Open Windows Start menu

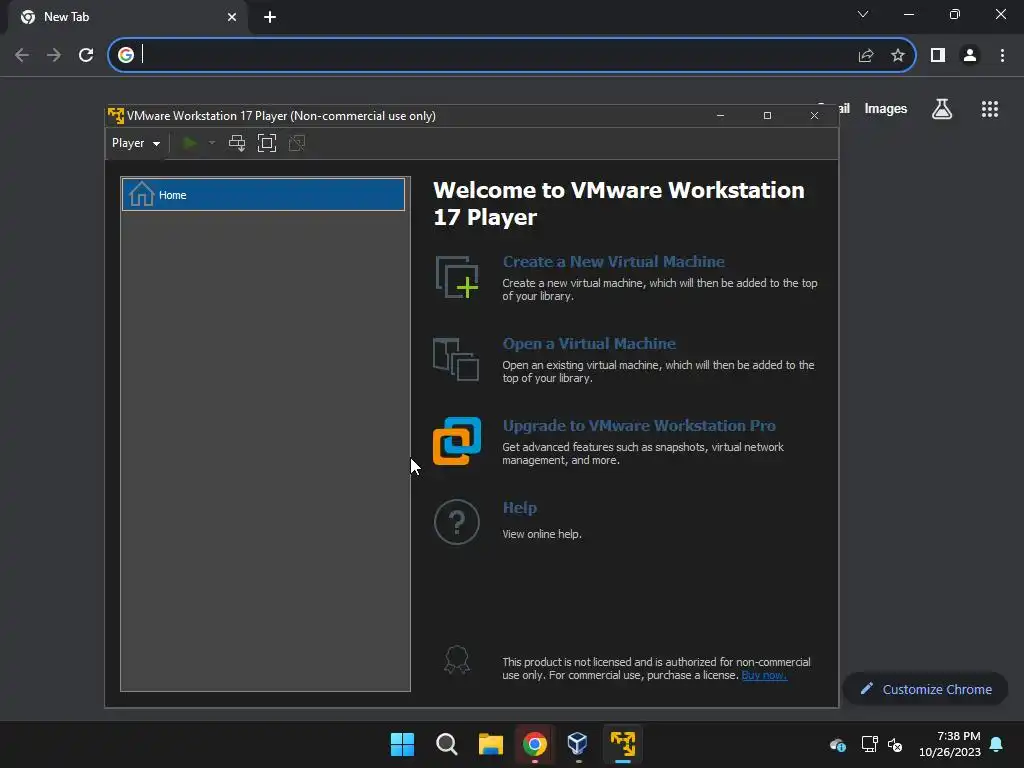pyautogui.click(x=402, y=744)
